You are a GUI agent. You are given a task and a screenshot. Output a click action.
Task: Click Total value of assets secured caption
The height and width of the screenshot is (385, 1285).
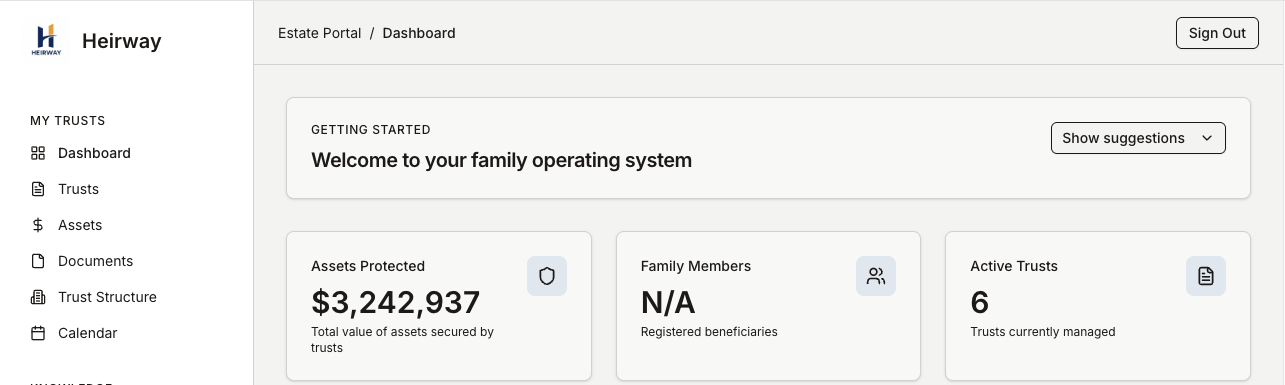[x=402, y=340]
